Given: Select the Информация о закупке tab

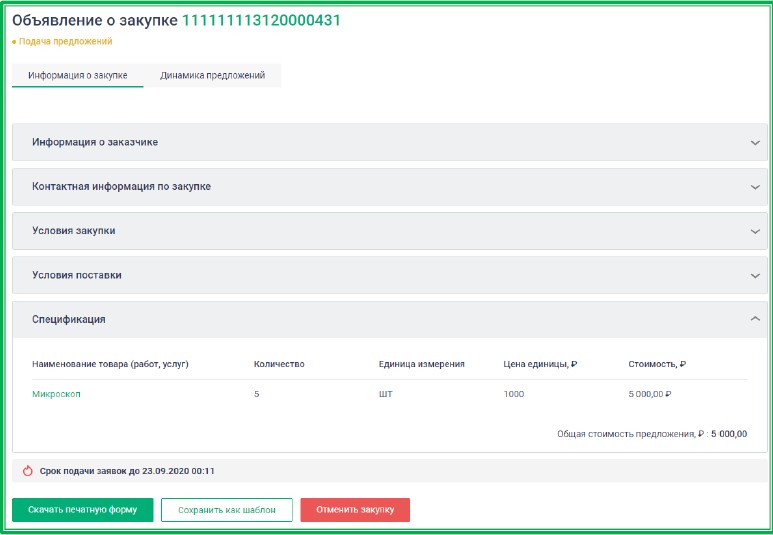Looking at the screenshot, I should tap(78, 76).
